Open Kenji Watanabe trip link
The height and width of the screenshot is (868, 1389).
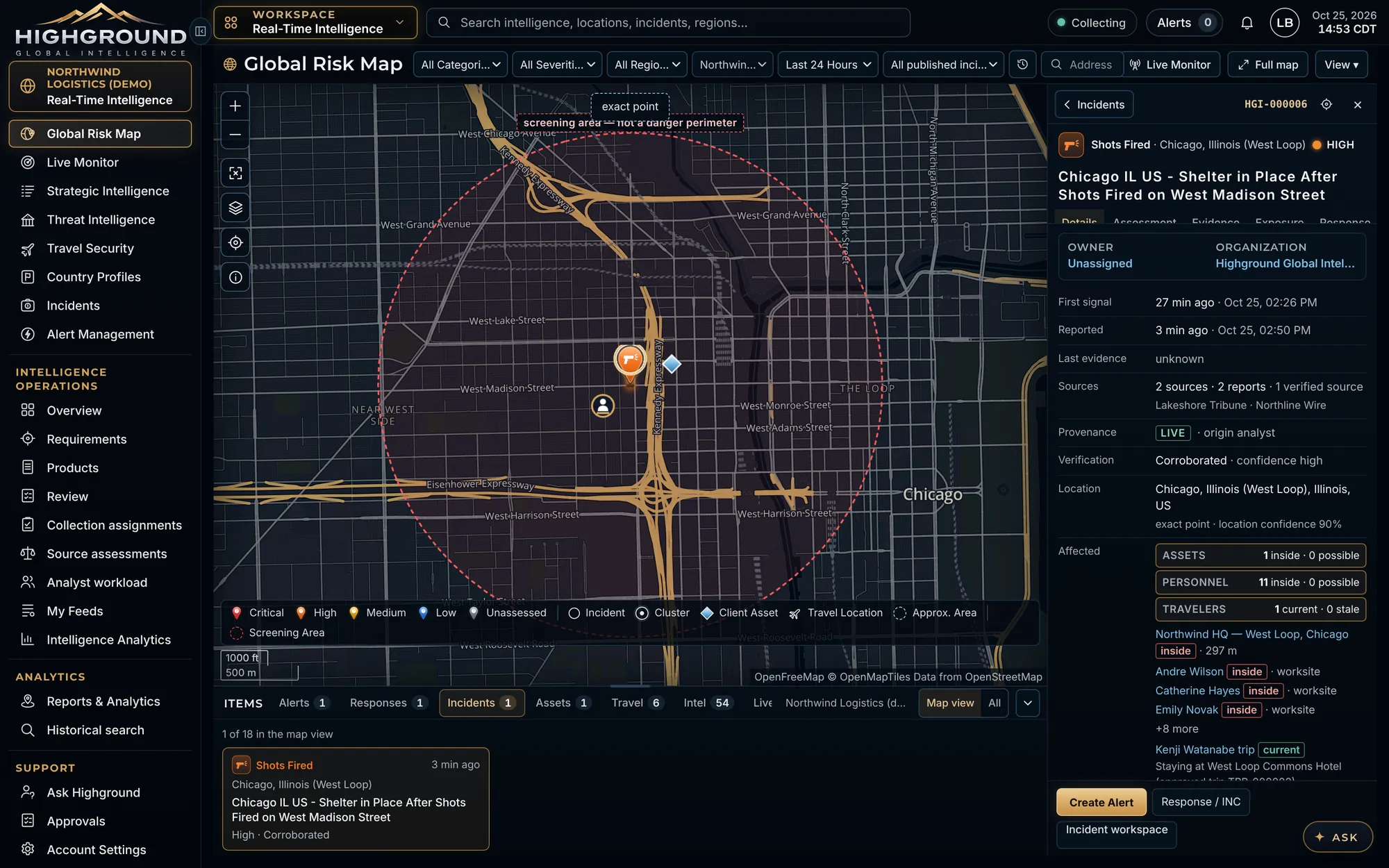coord(1205,750)
